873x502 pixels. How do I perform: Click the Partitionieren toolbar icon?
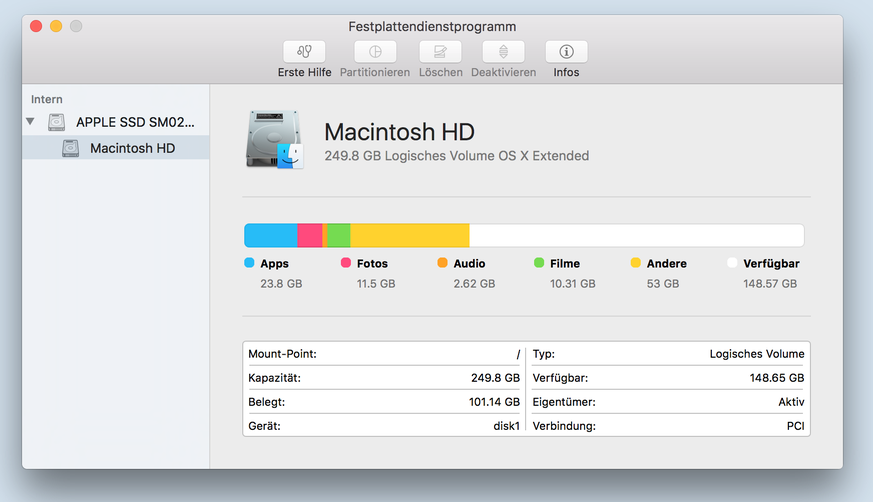(375, 52)
